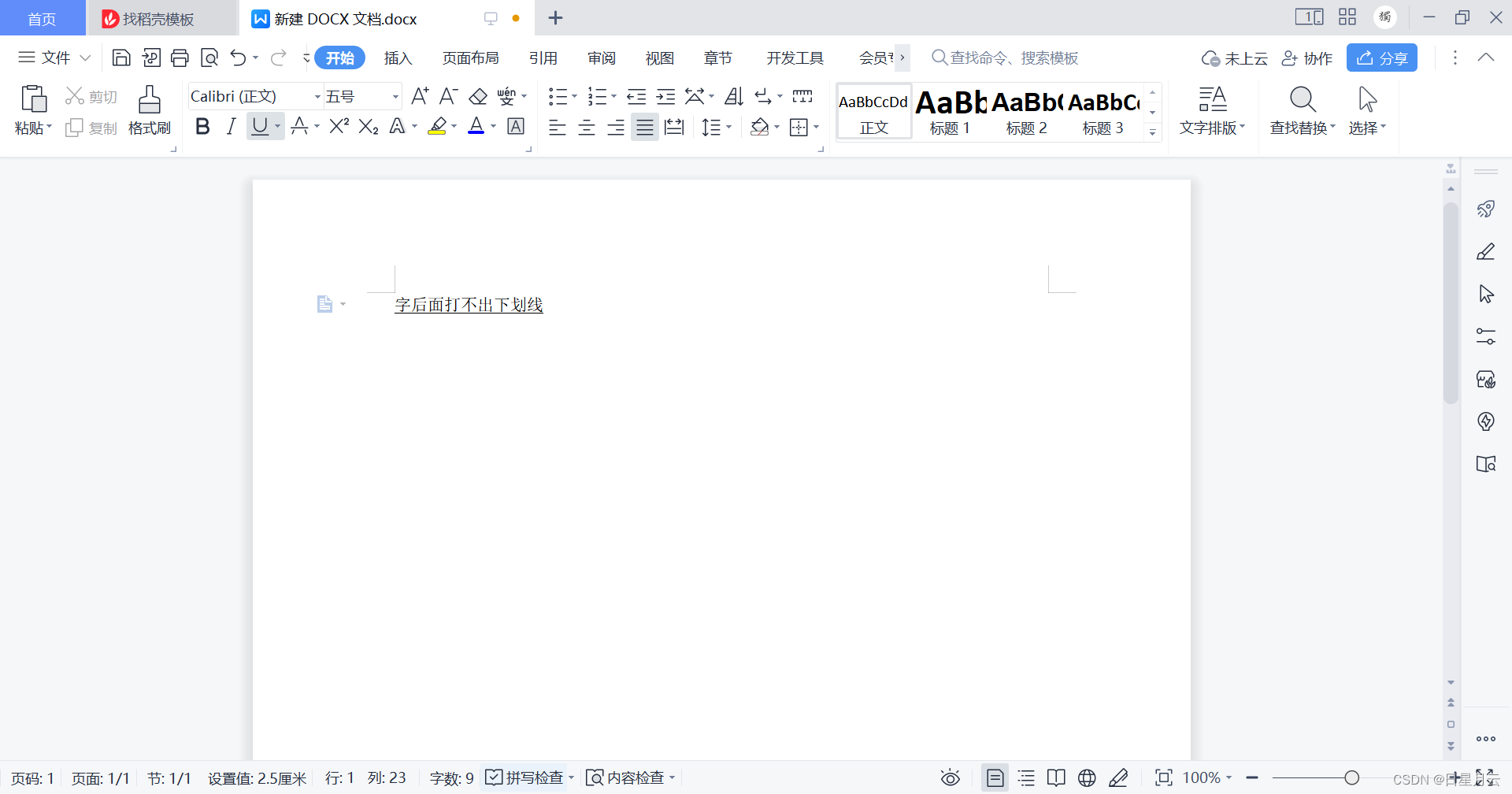Increase font size with A+ icon

[420, 96]
